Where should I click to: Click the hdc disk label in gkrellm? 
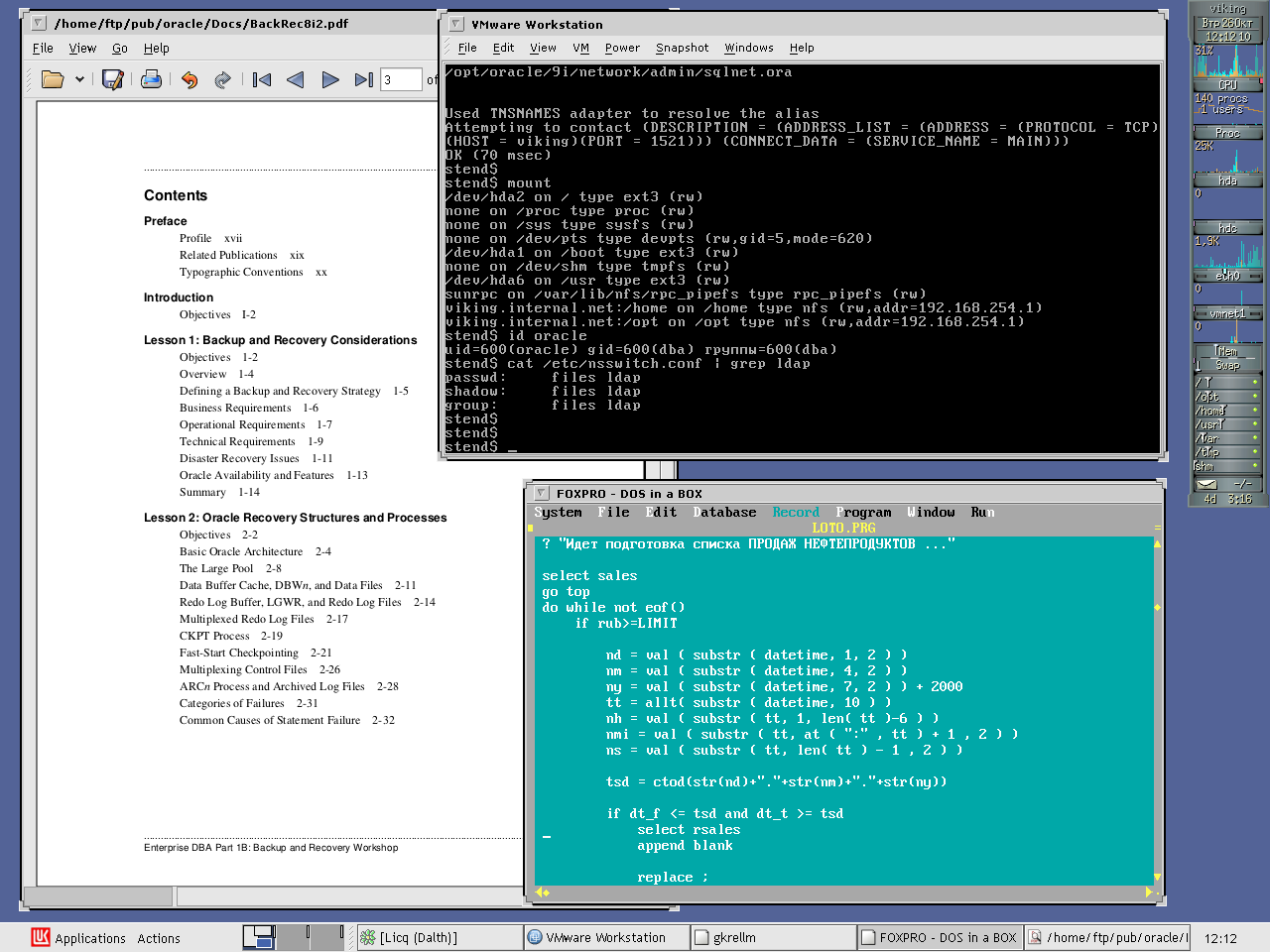click(x=1227, y=228)
